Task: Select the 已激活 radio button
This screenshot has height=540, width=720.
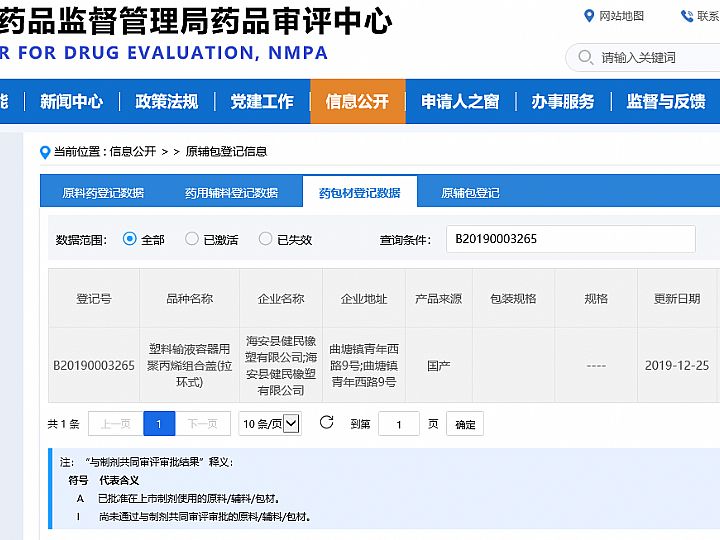Action: tap(192, 239)
